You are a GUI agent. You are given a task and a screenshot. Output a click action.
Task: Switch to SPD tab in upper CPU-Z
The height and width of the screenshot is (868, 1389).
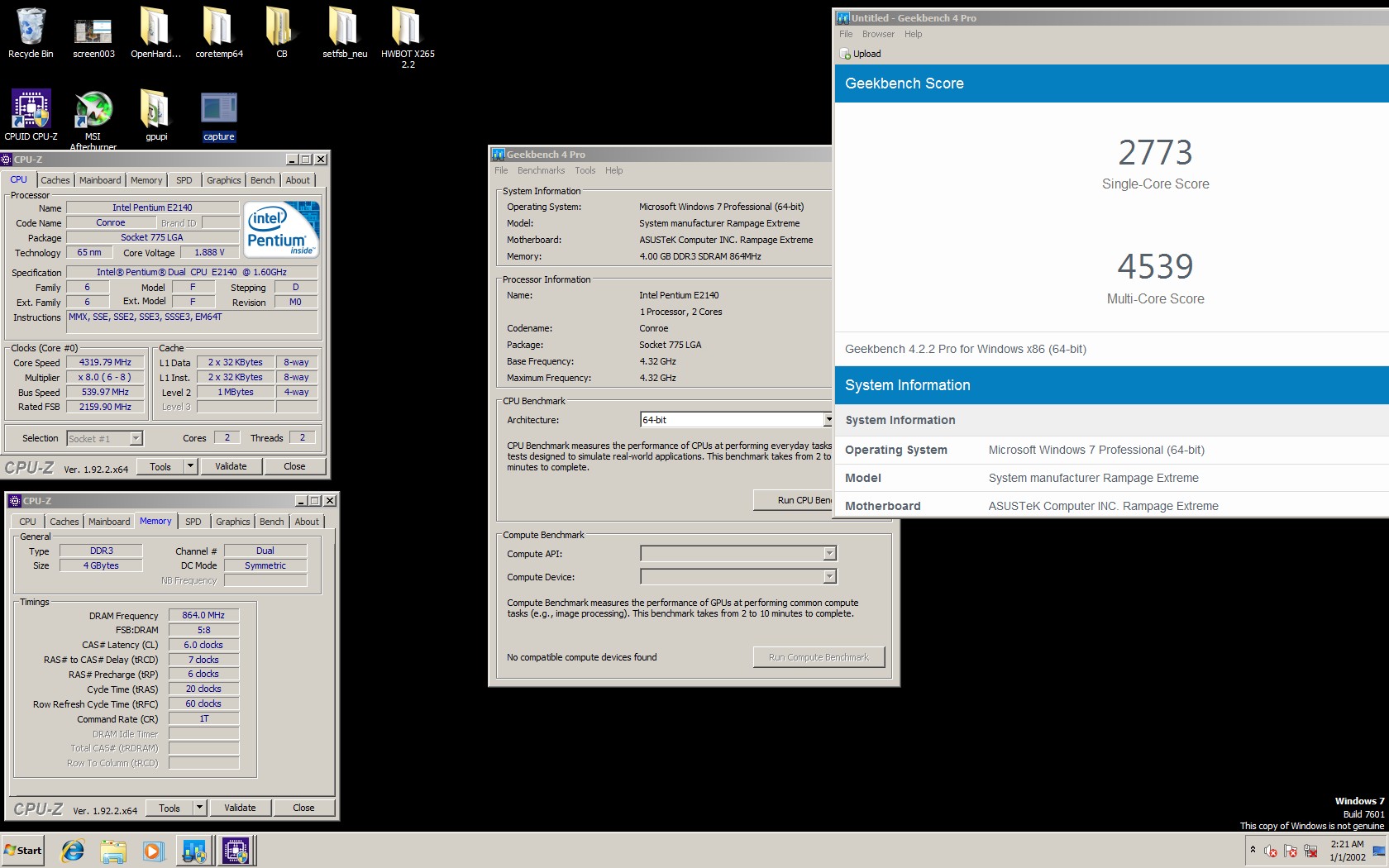coord(184,180)
